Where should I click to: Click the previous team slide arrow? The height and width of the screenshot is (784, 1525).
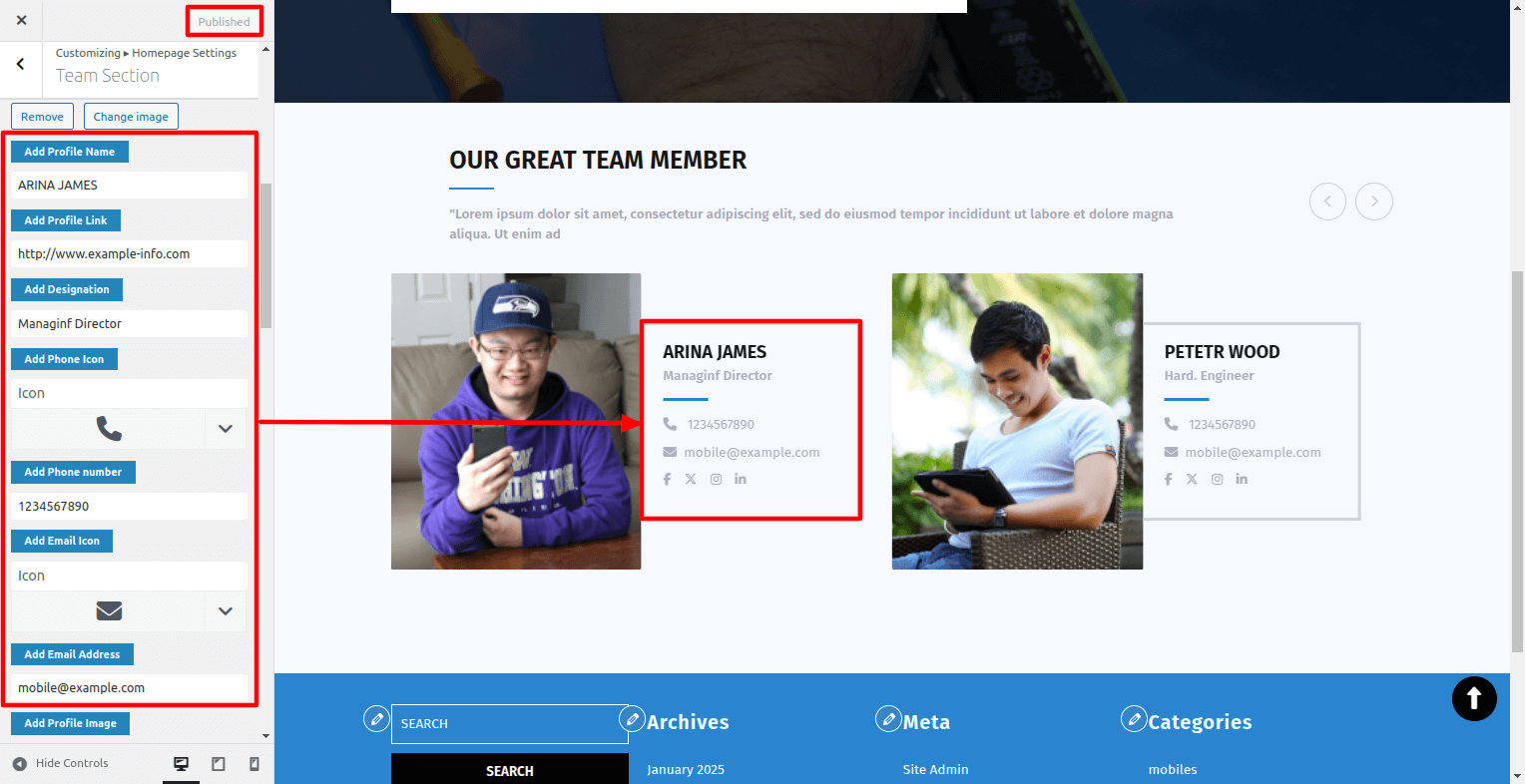(x=1326, y=201)
